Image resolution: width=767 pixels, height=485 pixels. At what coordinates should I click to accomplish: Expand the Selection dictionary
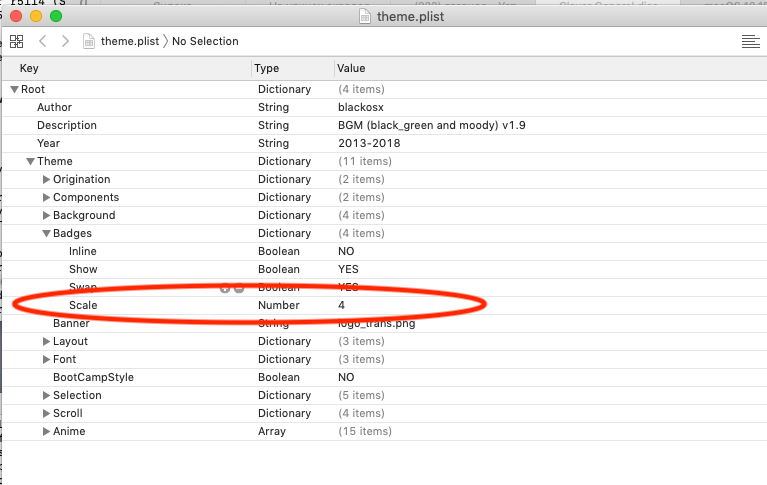(x=46, y=395)
